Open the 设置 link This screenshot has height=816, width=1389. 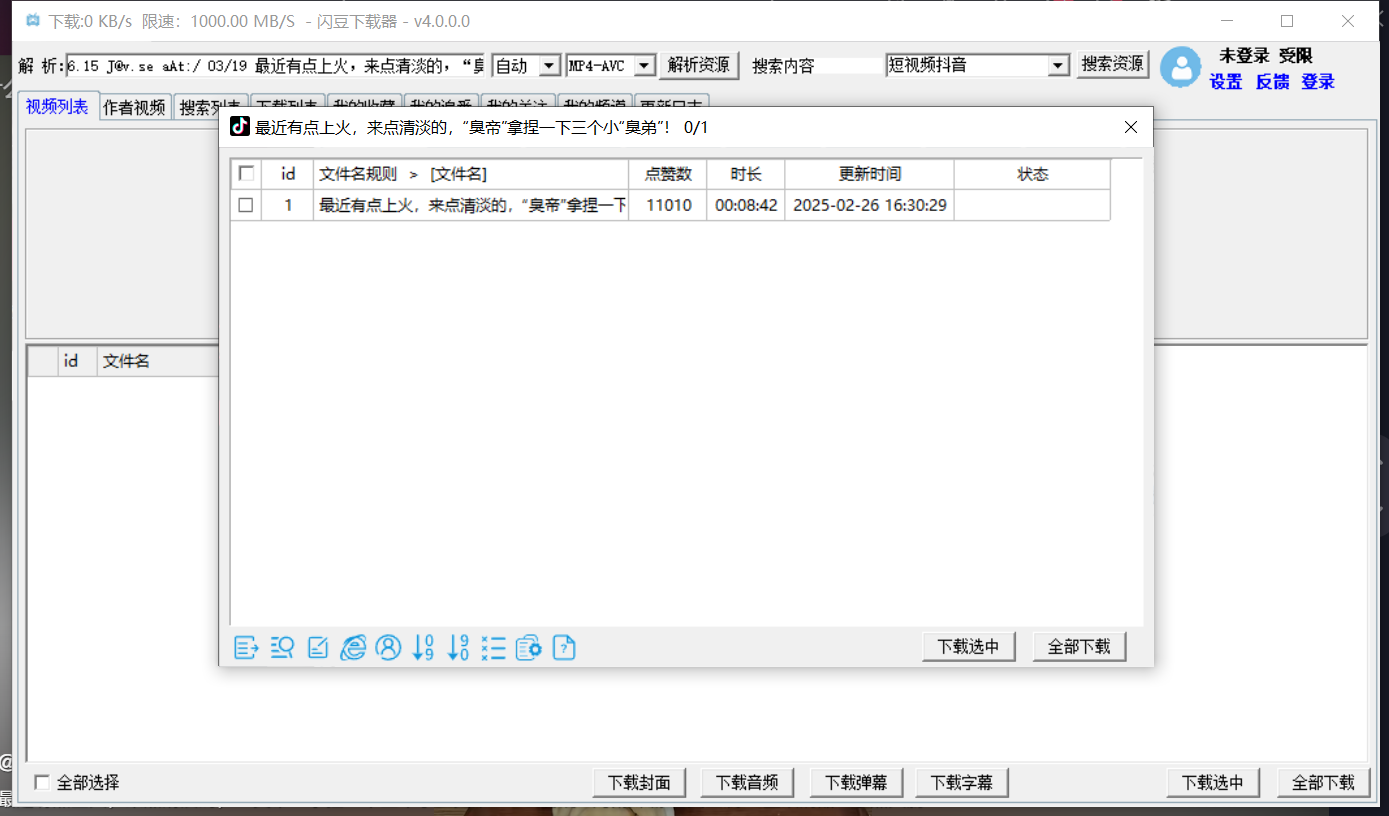point(1226,82)
